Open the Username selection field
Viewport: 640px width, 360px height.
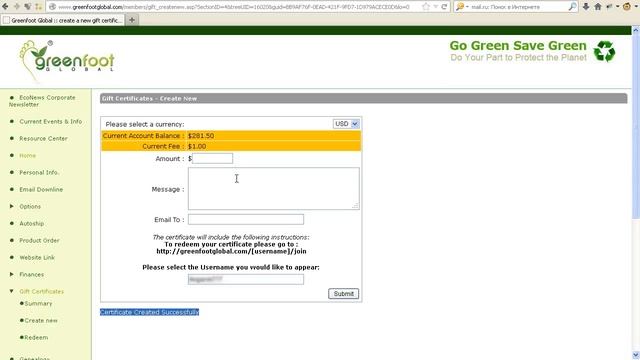coord(246,279)
